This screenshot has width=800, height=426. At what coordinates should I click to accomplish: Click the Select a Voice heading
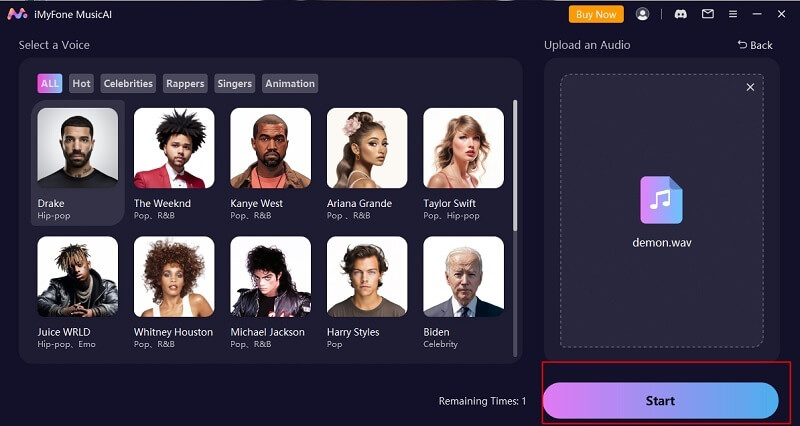tap(54, 45)
